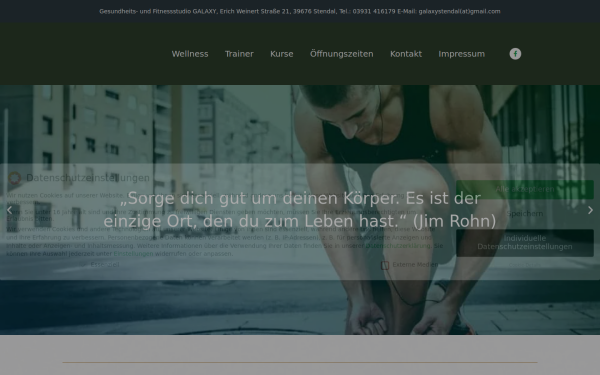Open Individuelle Datenschutzeinstellungen
Image resolution: width=600 pixels, height=375 pixels.
point(525,242)
